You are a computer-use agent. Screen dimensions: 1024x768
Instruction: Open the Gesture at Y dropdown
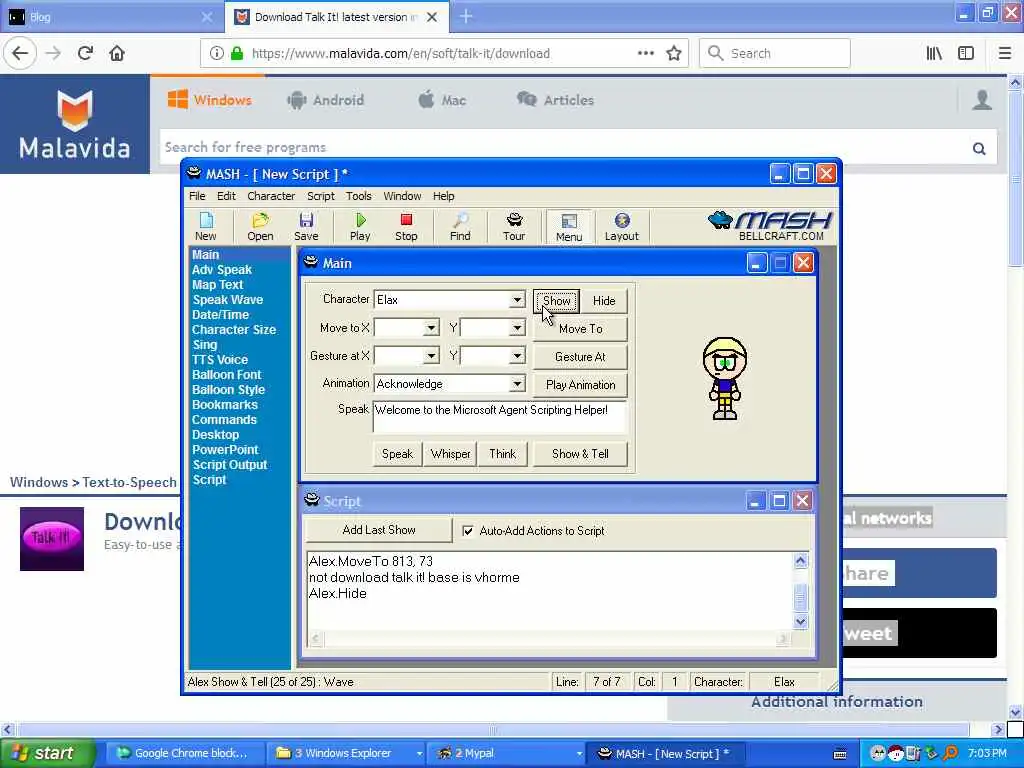click(x=517, y=356)
